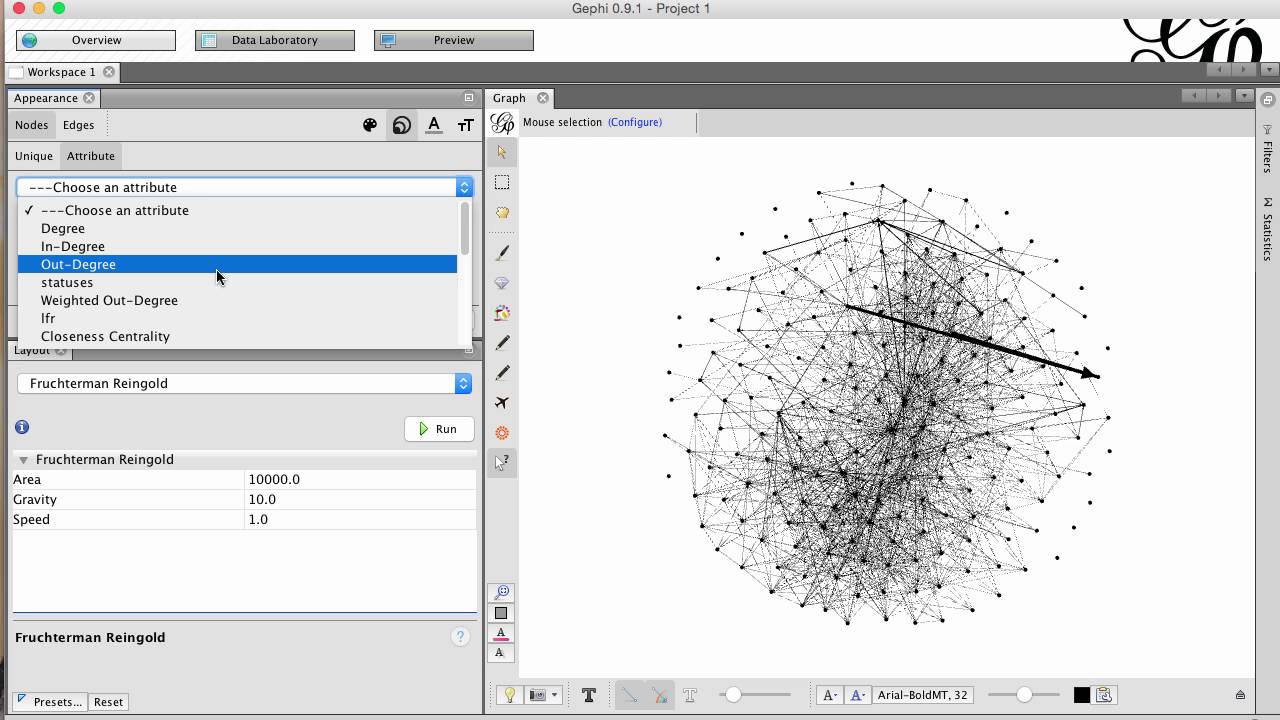Edit the Area value 10000.0

pyautogui.click(x=360, y=479)
